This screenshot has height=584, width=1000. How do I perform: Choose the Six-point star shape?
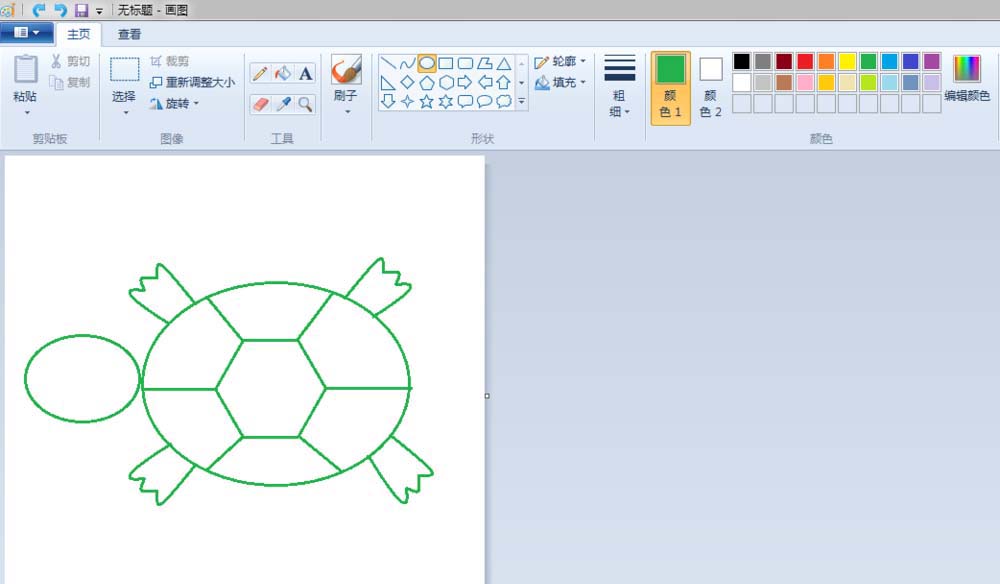pyautogui.click(x=446, y=101)
